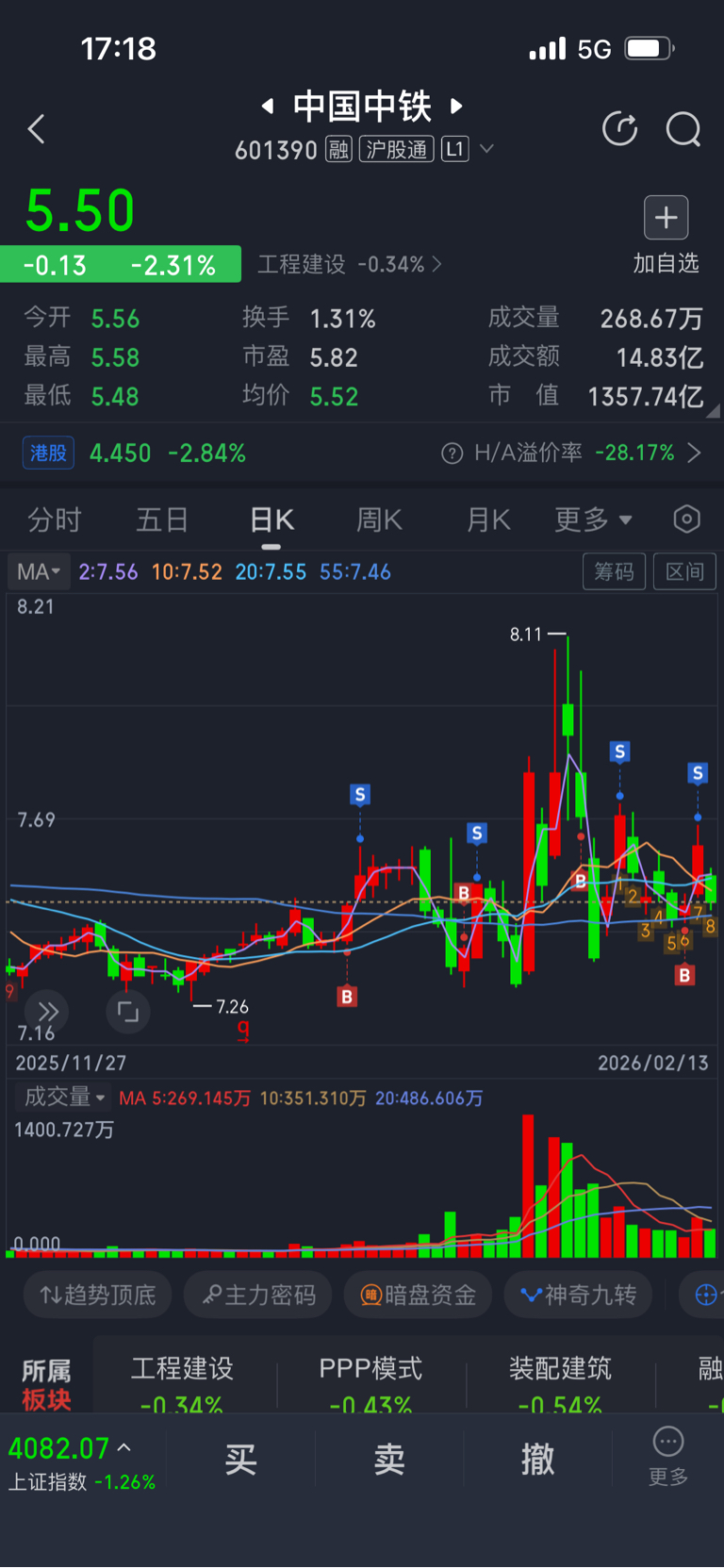Tap the S marker above 7.69 level
Image resolution: width=724 pixels, height=1568 pixels.
360,795
